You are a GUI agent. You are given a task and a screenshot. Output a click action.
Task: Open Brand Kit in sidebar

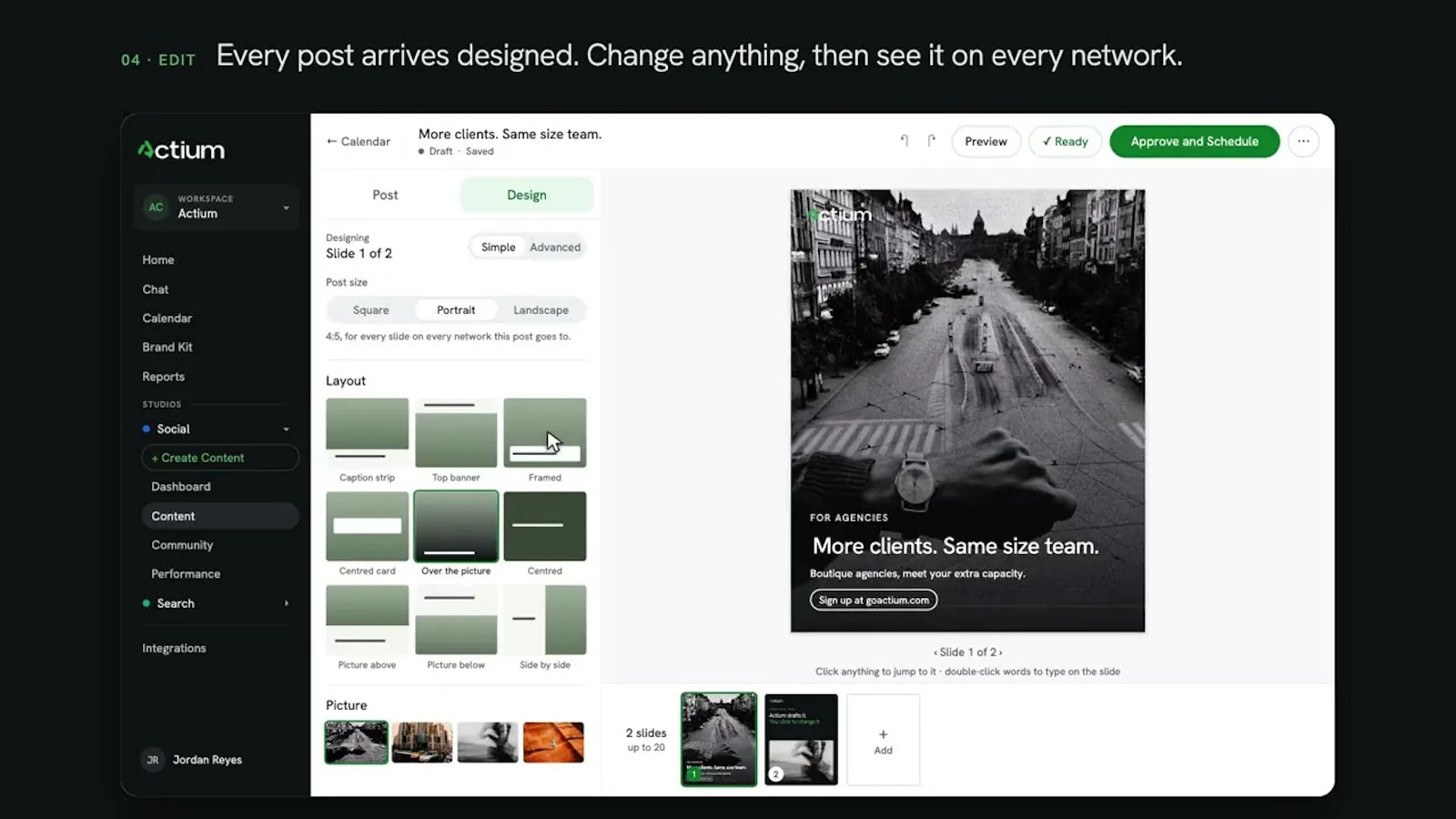click(167, 347)
